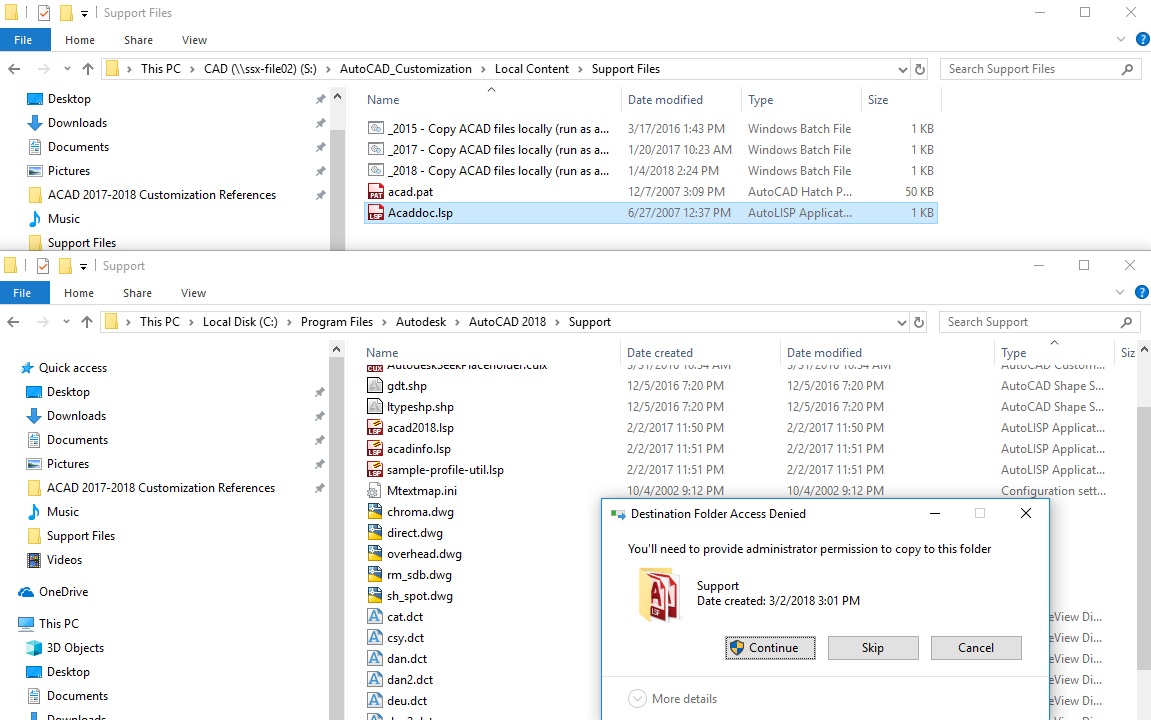Unpin Documents from Quick access
The height and width of the screenshot is (720, 1151).
[319, 439]
